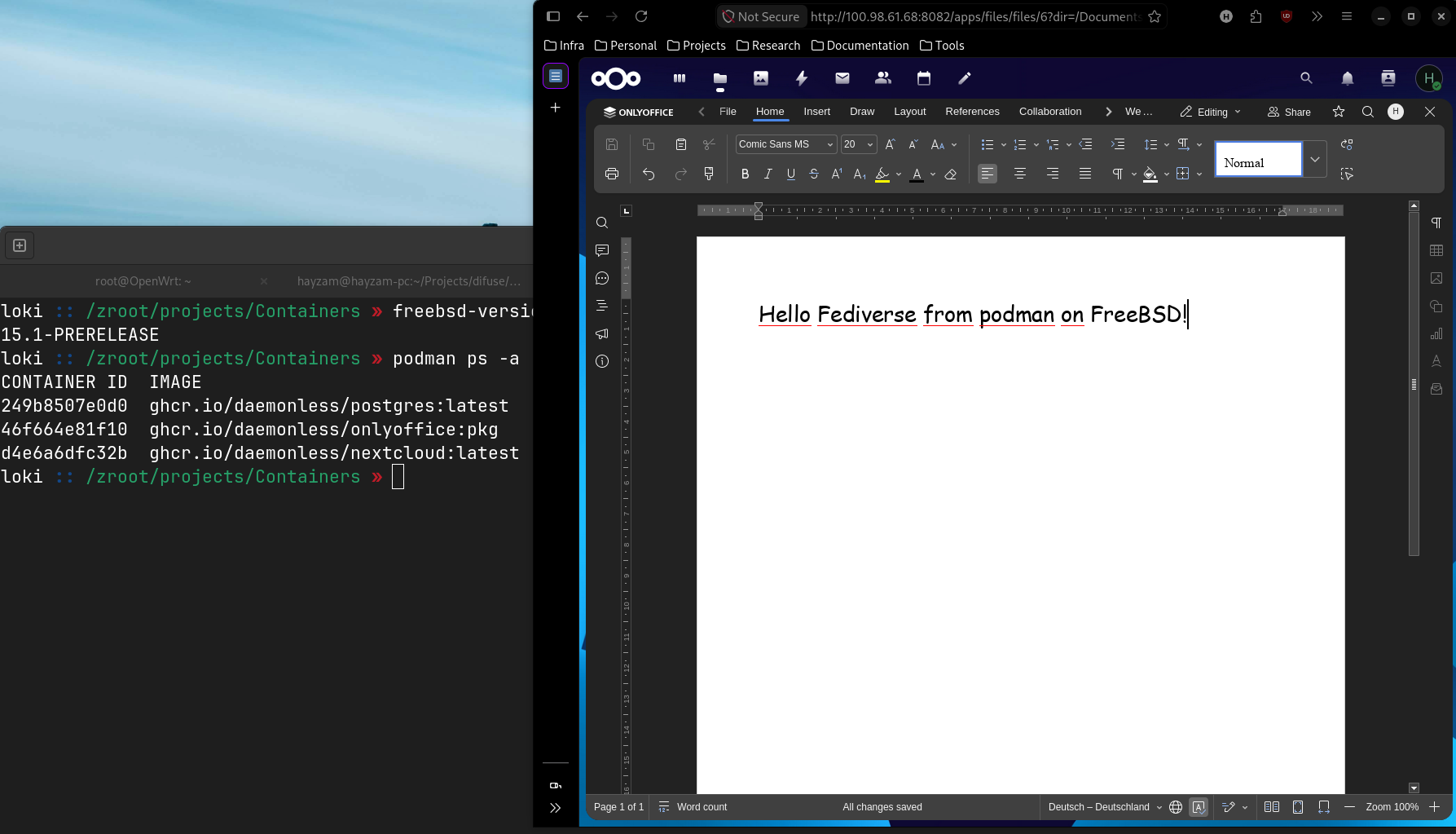Viewport: 1456px width, 834px height.
Task: Switch to the Insert tab
Action: 816,112
